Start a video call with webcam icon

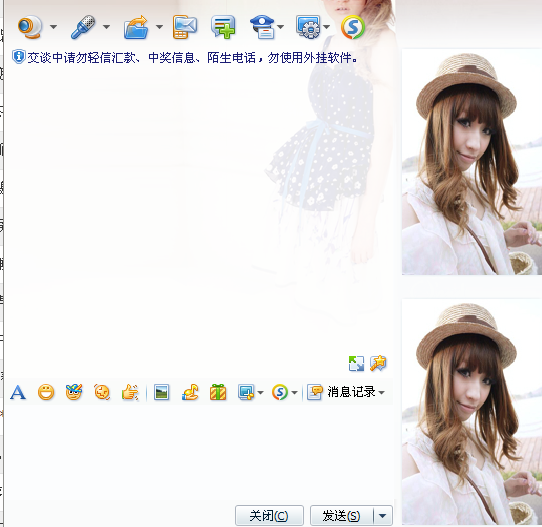click(30, 27)
